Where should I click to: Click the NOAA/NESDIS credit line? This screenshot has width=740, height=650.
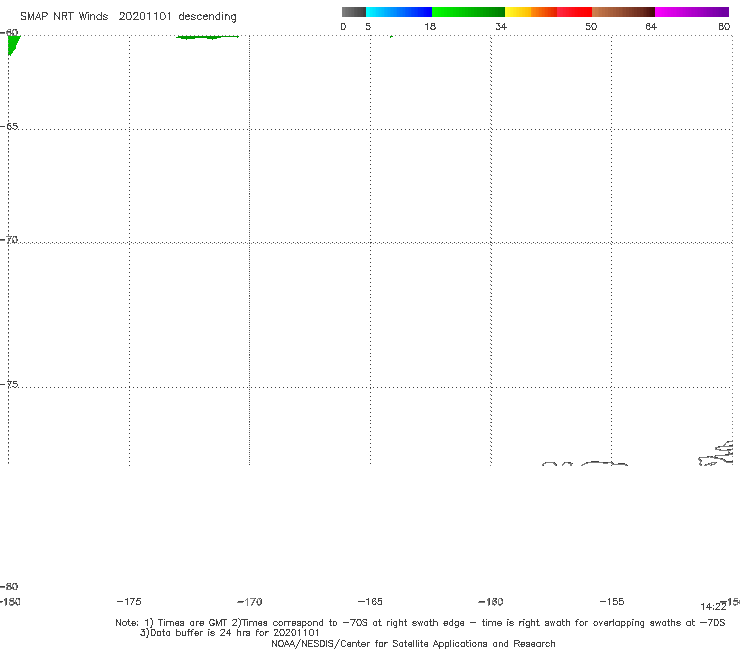click(413, 643)
